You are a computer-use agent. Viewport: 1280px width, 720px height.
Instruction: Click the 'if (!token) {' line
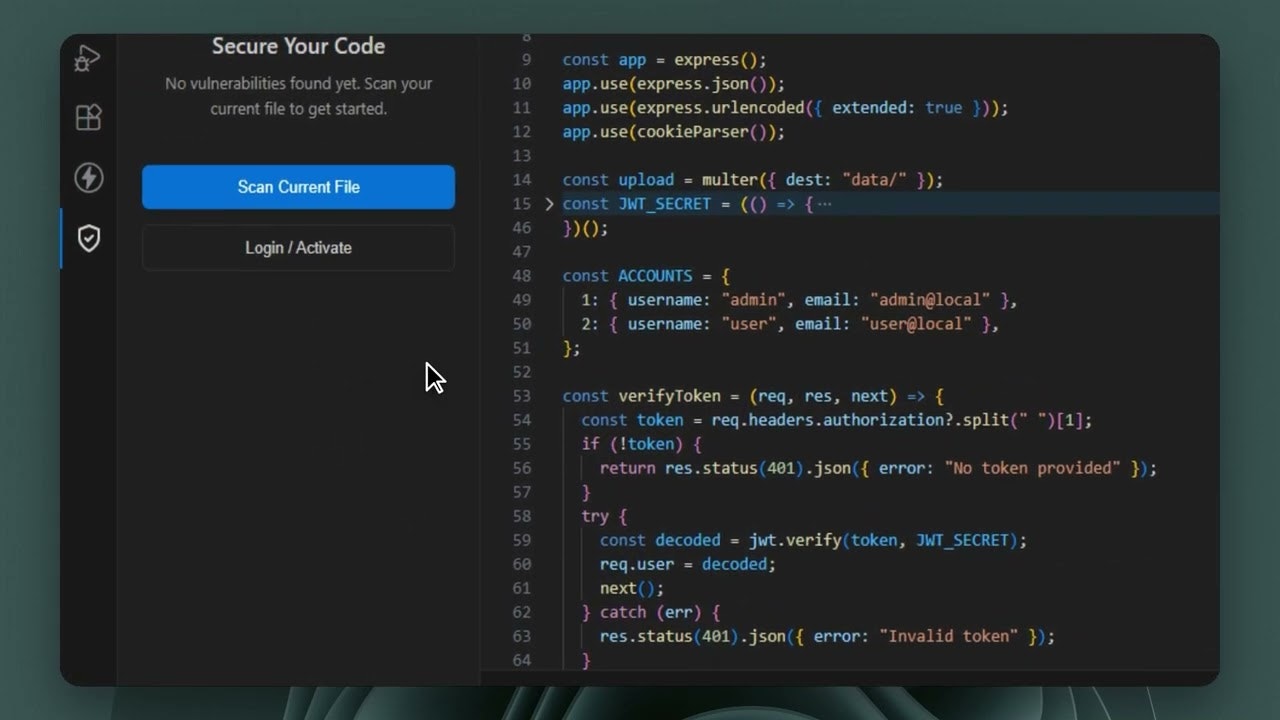[641, 444]
